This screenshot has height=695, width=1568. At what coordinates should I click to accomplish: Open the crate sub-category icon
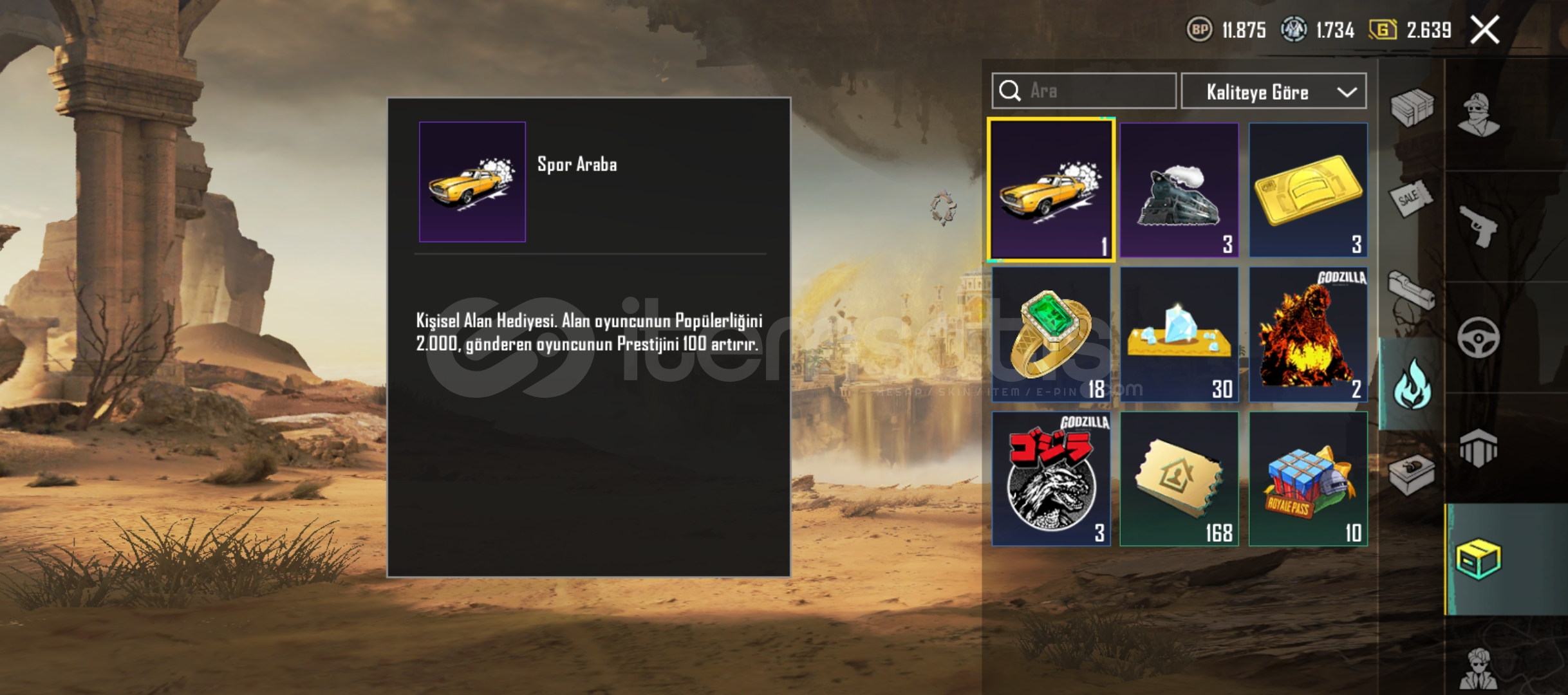point(1412,107)
